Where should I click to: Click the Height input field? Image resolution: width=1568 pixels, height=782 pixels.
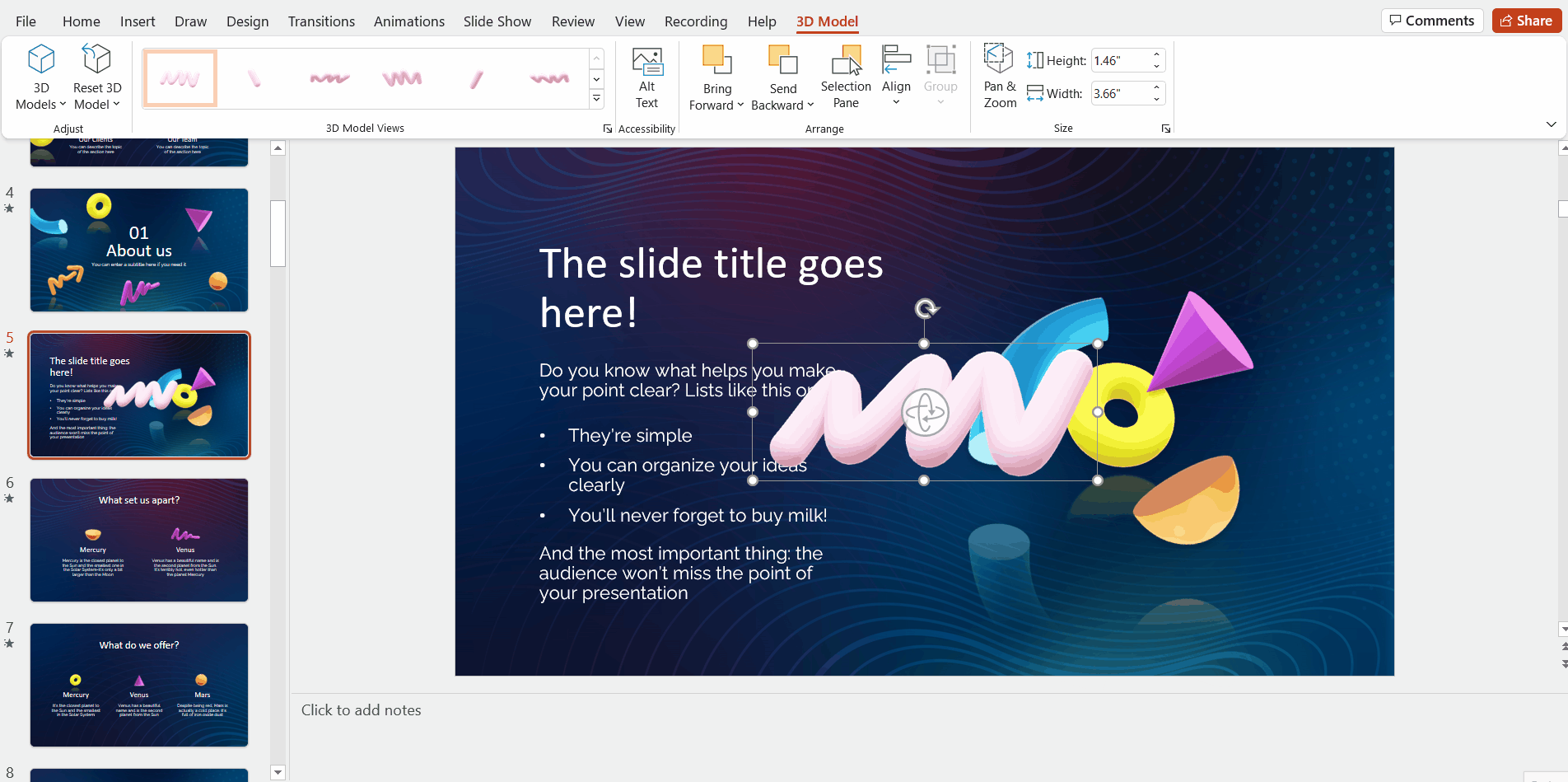[x=1120, y=60]
